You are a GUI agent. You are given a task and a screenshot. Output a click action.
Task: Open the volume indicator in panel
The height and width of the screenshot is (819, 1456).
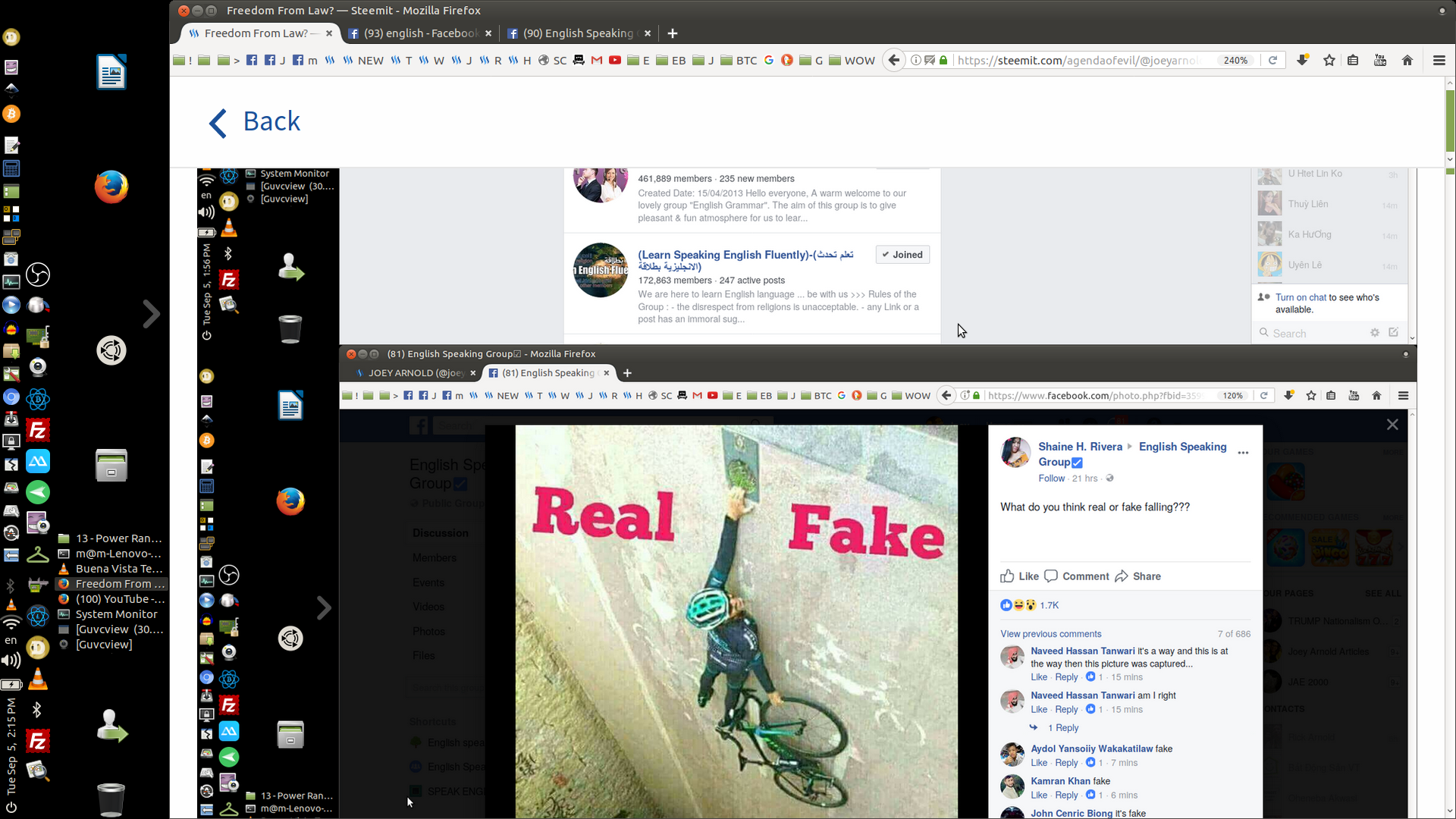click(11, 661)
